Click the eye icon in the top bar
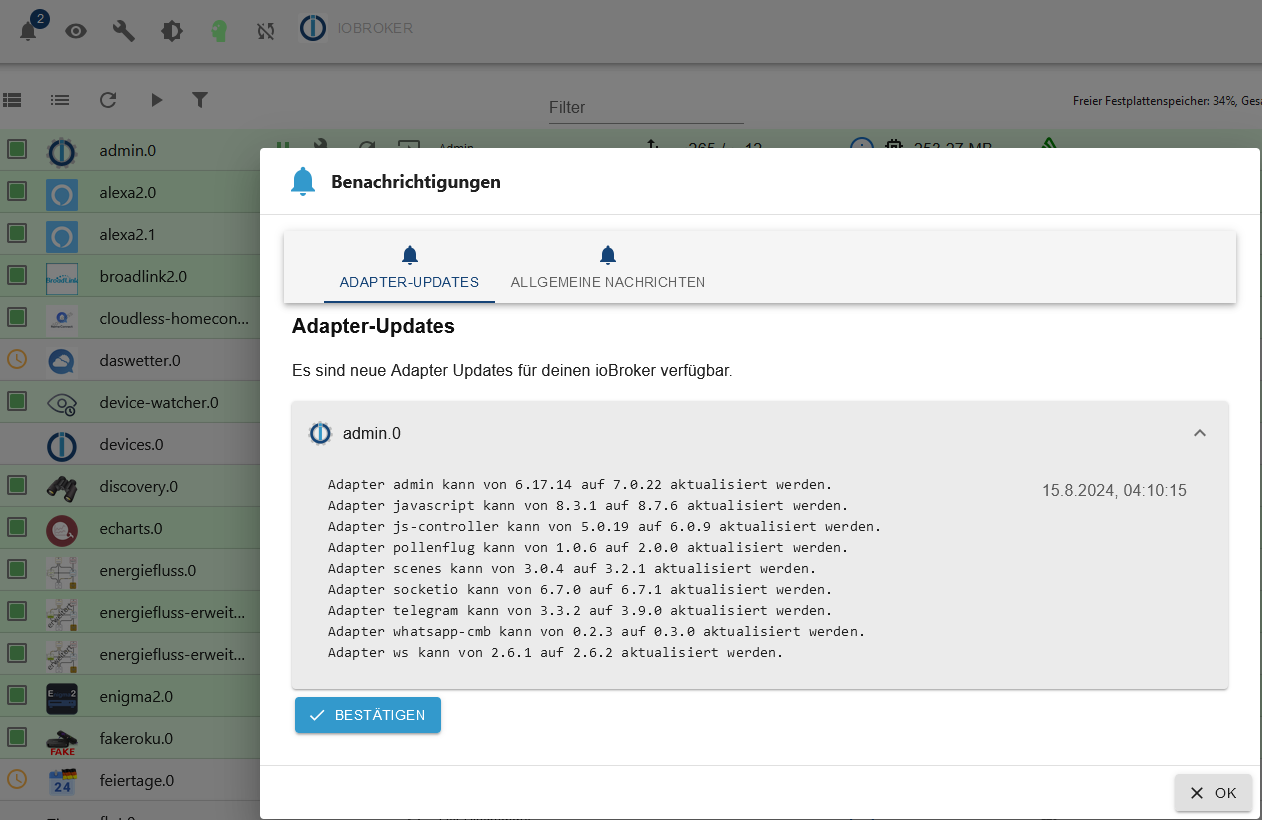Viewport: 1262px width, 820px height. (76, 31)
